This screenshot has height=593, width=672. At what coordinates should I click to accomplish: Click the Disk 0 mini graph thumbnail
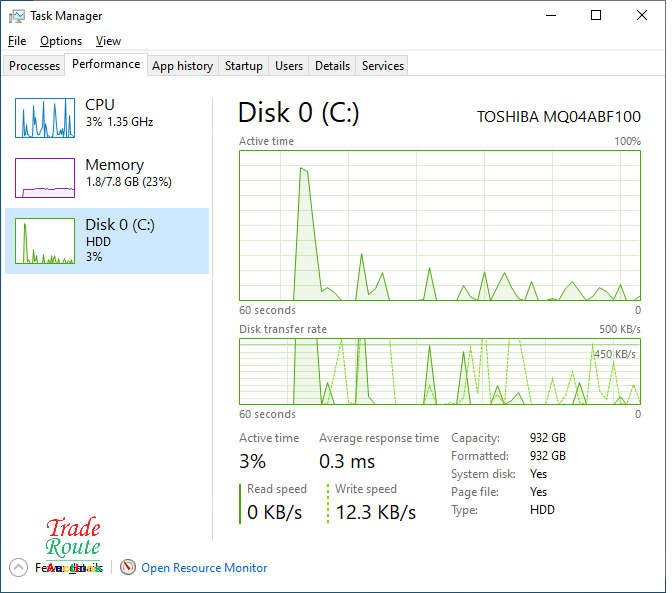coord(45,241)
